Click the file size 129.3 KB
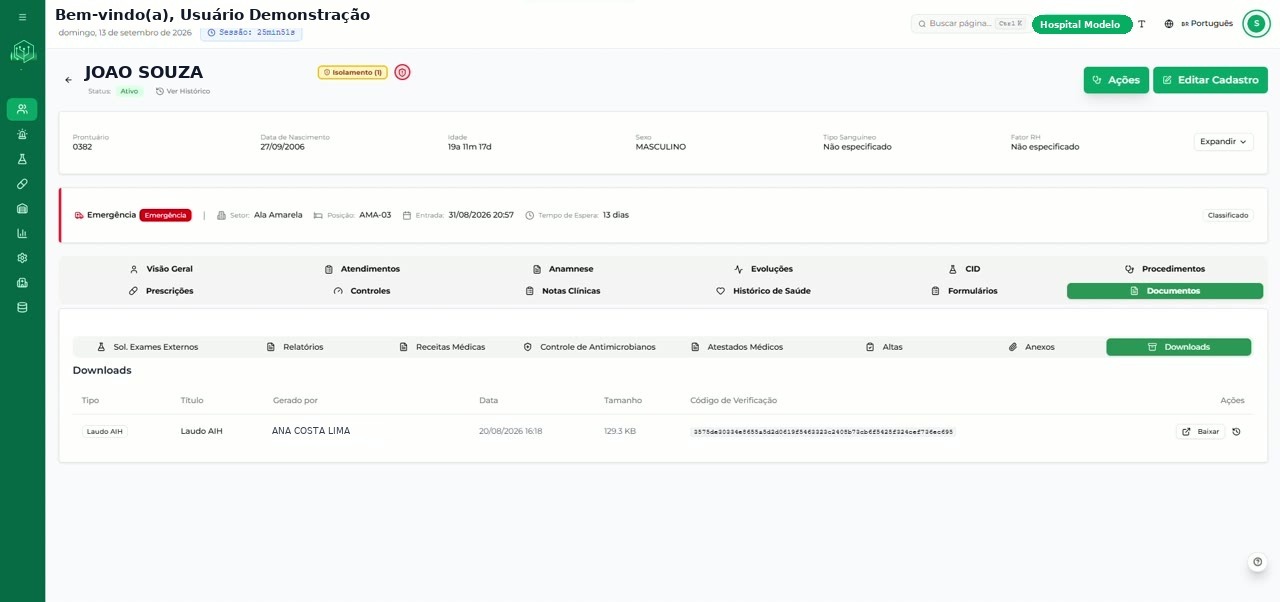This screenshot has height=602, width=1280. 620,432
